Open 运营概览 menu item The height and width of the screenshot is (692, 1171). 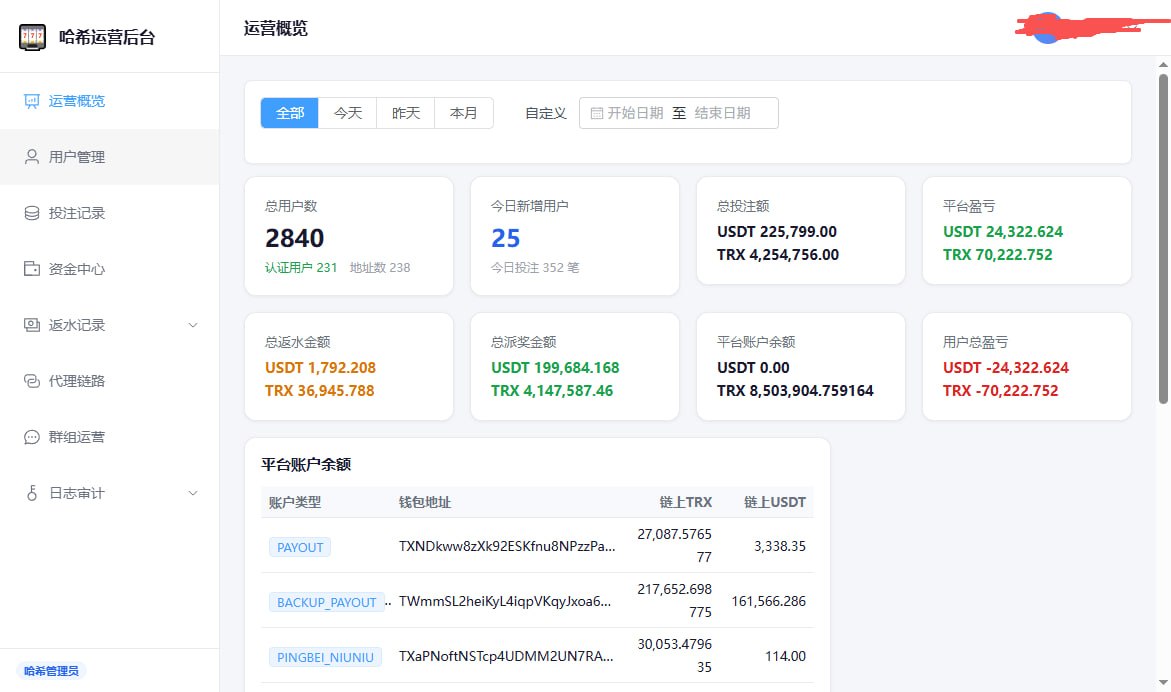[x=110, y=101]
